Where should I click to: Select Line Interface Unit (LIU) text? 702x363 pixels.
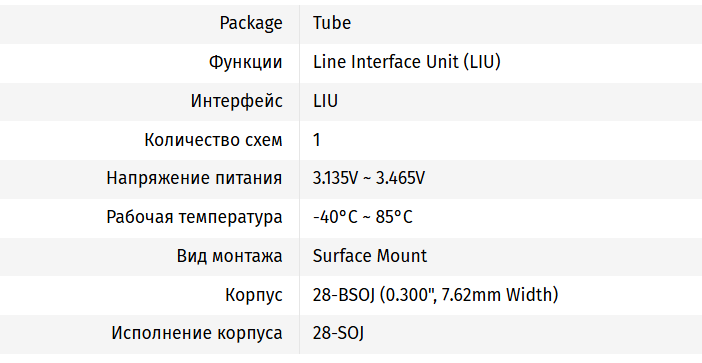click(407, 62)
